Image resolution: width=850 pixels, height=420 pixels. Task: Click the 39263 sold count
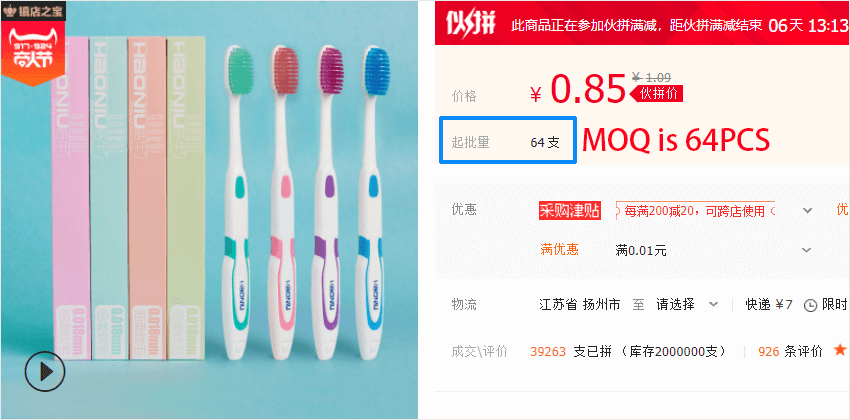(x=548, y=352)
